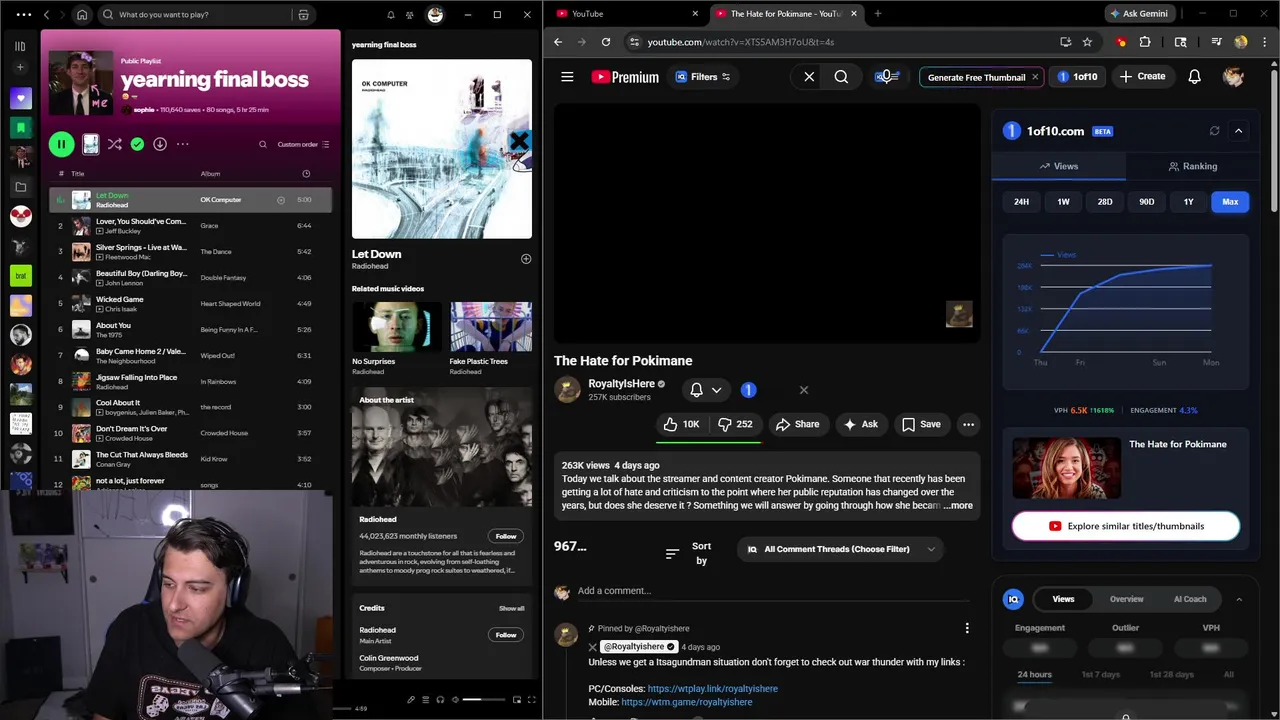
Task: Pause the playlist with the green pause button
Action: click(61, 144)
